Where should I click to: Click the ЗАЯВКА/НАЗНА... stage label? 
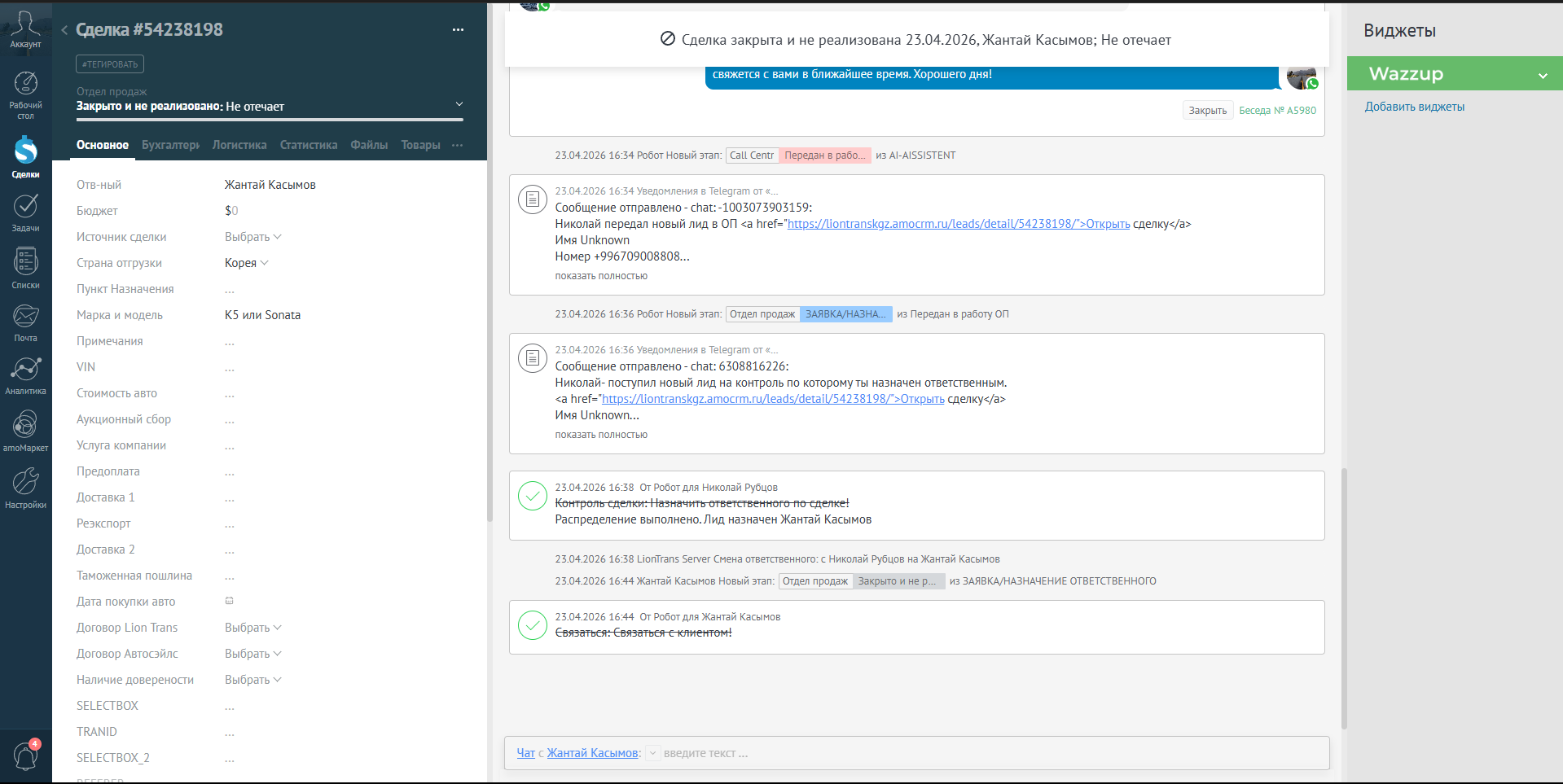[845, 314]
